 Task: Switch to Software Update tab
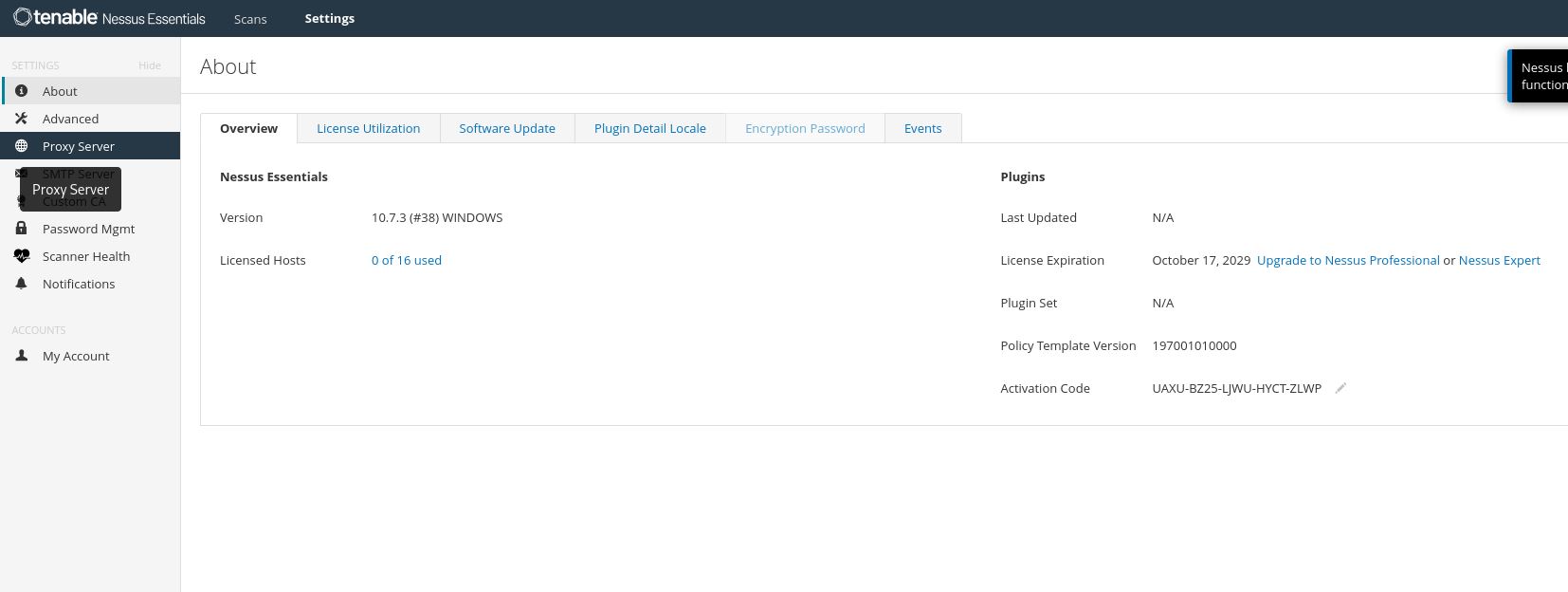click(507, 128)
